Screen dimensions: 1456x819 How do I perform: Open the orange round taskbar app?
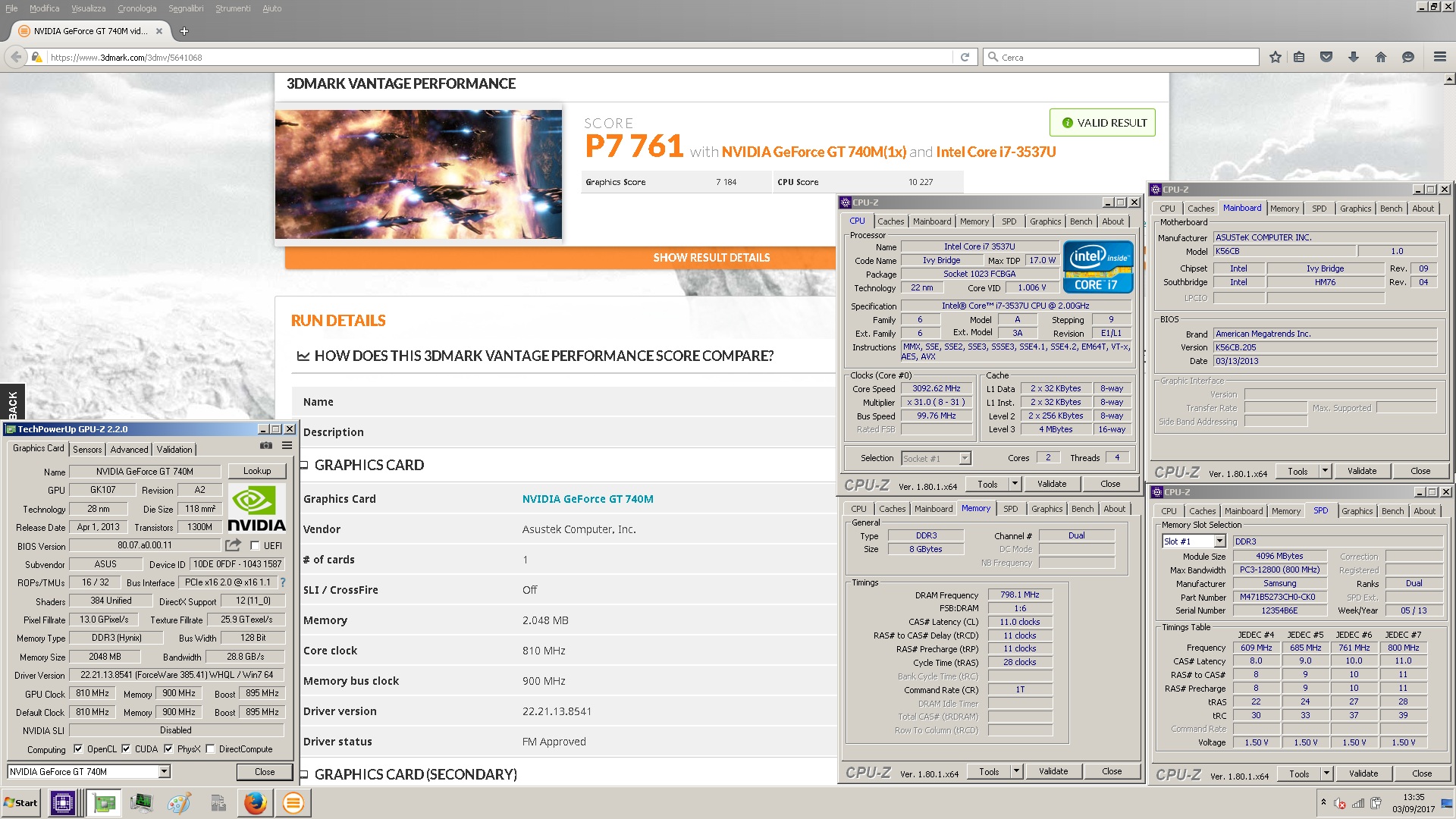293,802
